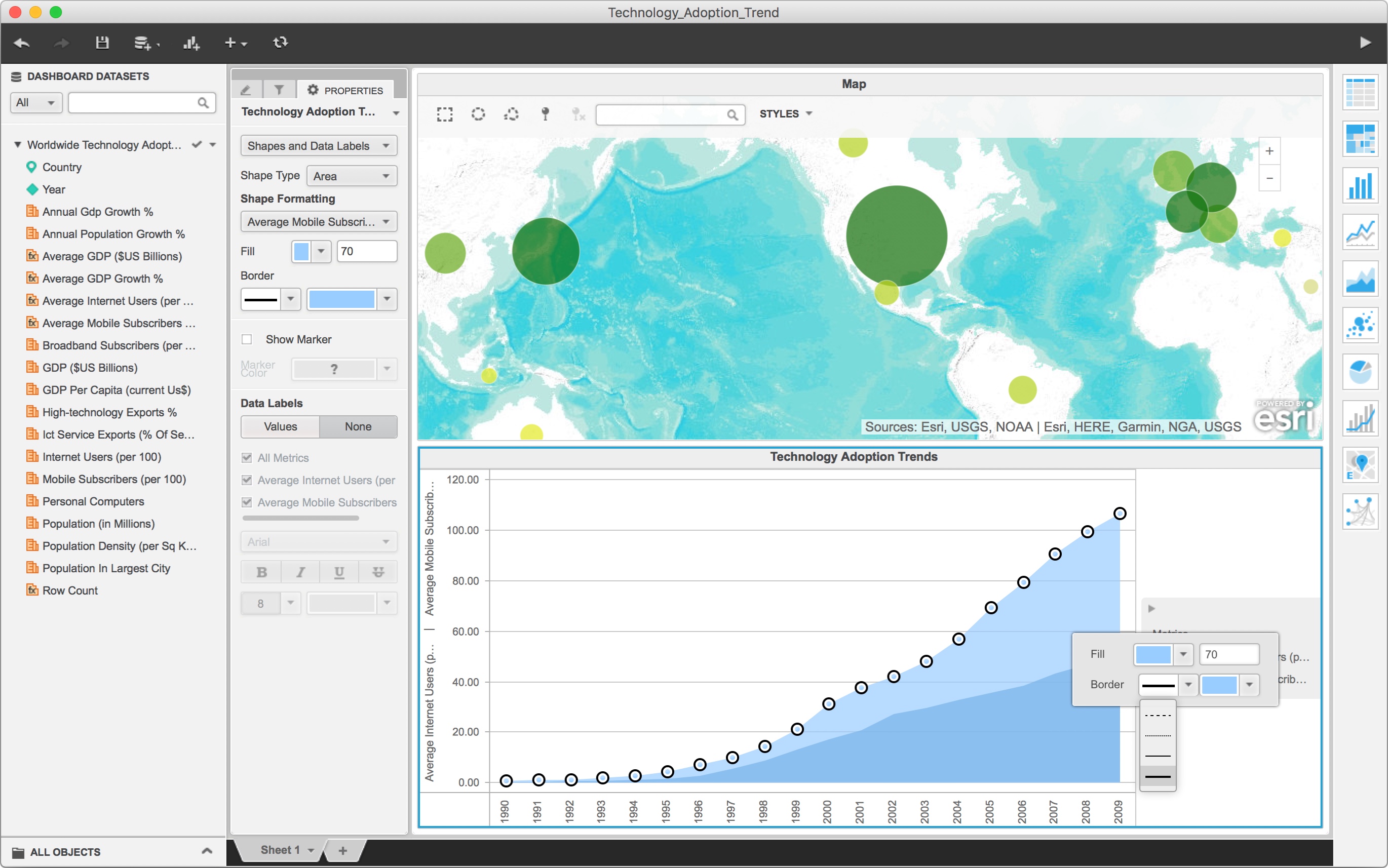Choose the rectangle selection map tool
This screenshot has width=1388, height=868.
444,114
